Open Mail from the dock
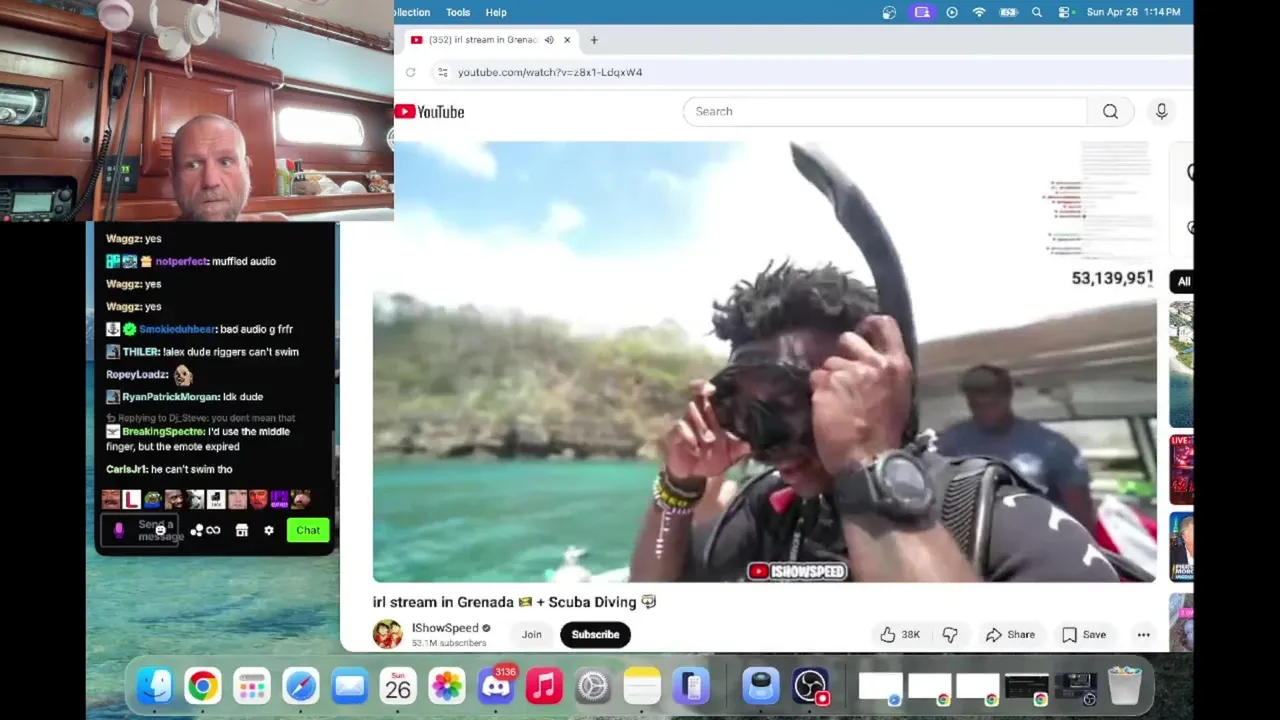The image size is (1280, 720). (349, 686)
